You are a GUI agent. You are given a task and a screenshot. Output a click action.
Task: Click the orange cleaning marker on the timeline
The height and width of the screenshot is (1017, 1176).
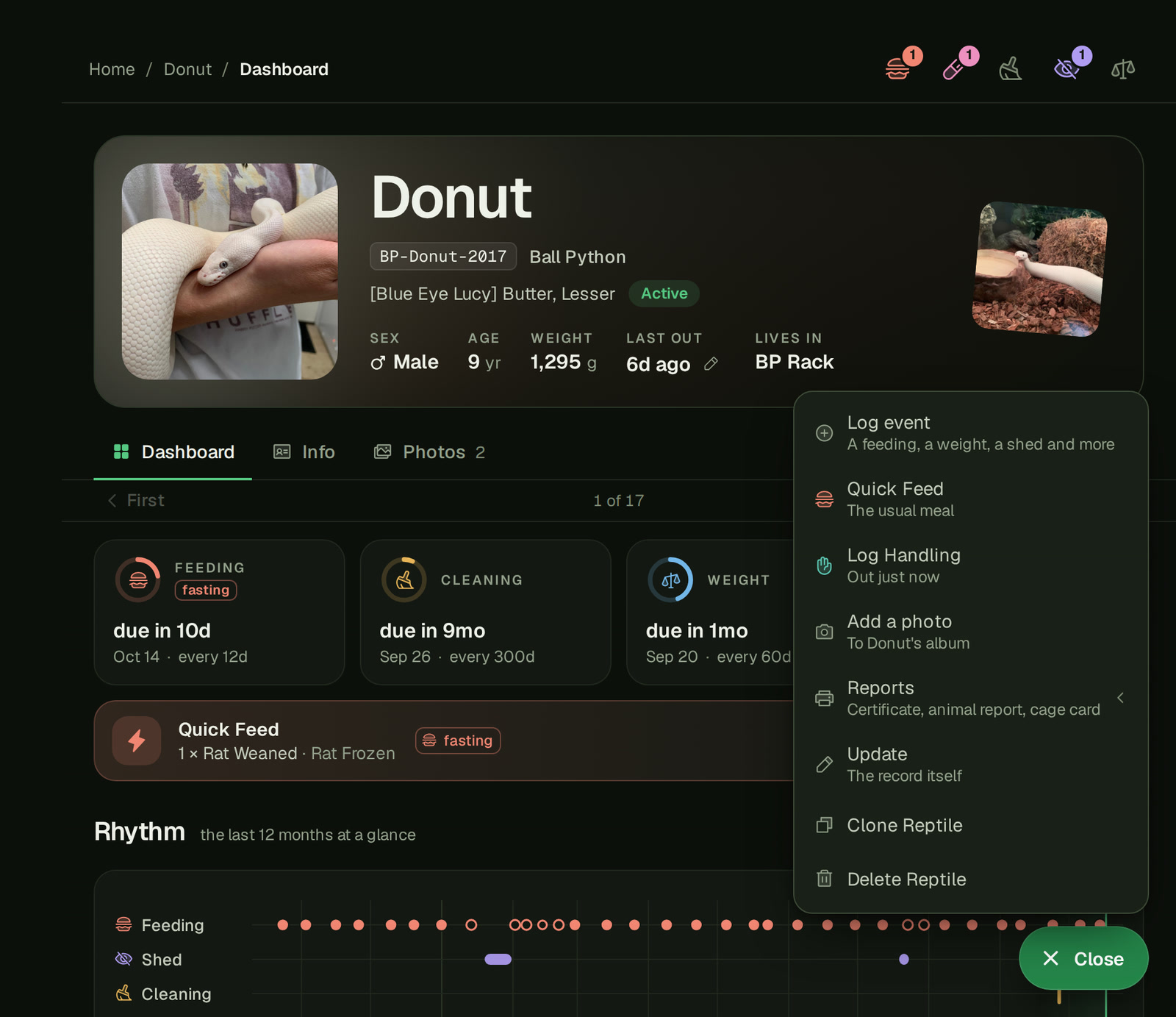[1059, 996]
